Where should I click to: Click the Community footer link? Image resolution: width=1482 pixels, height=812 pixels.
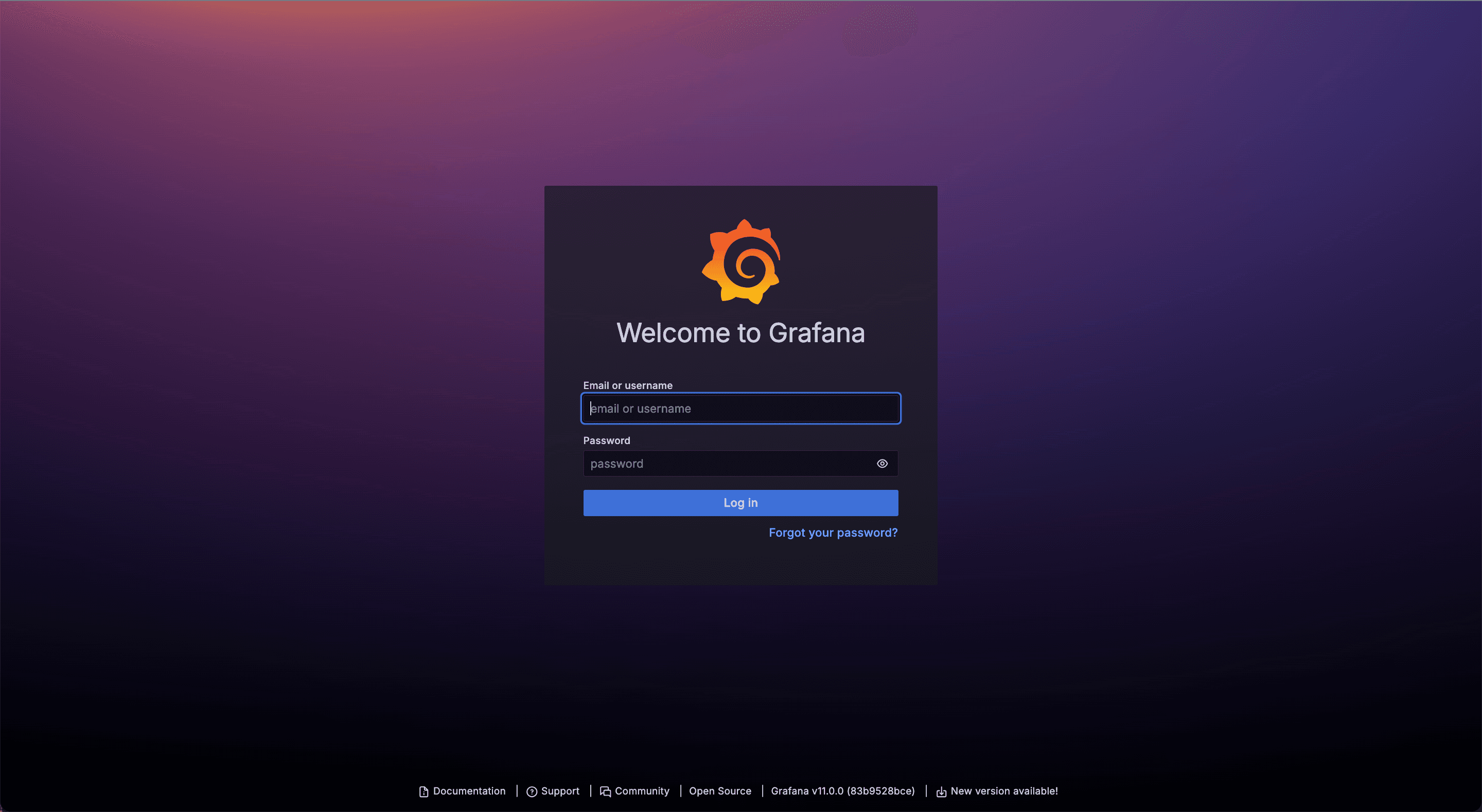642,791
